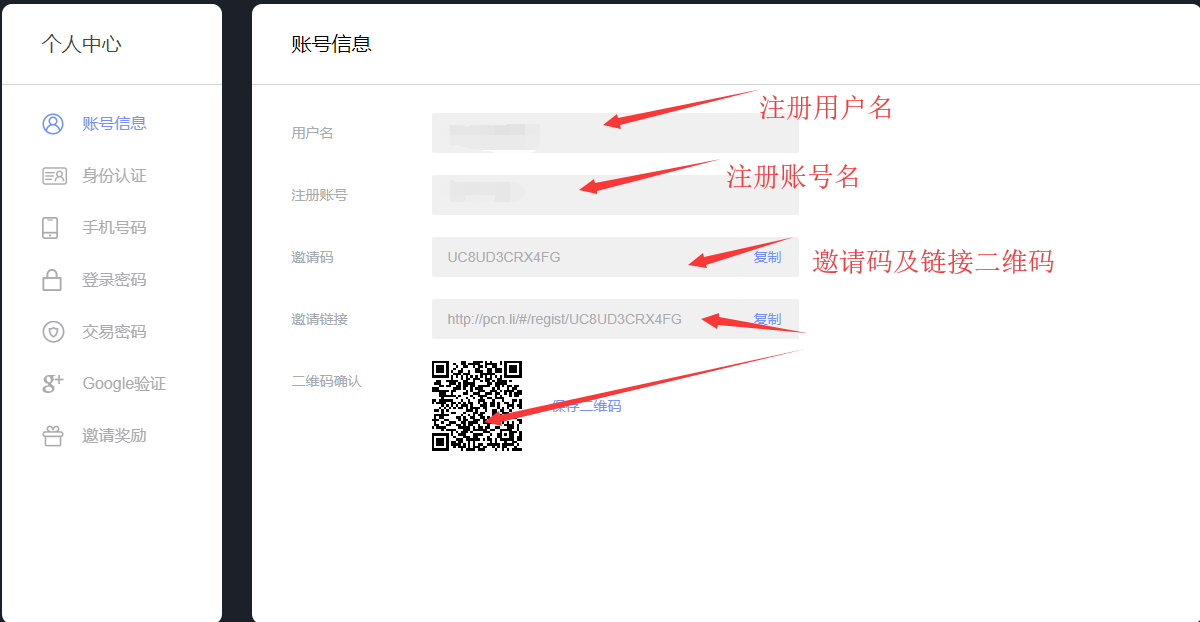This screenshot has height=622, width=1200.
Task: Switch to the Google验证 section
Action: (x=124, y=384)
